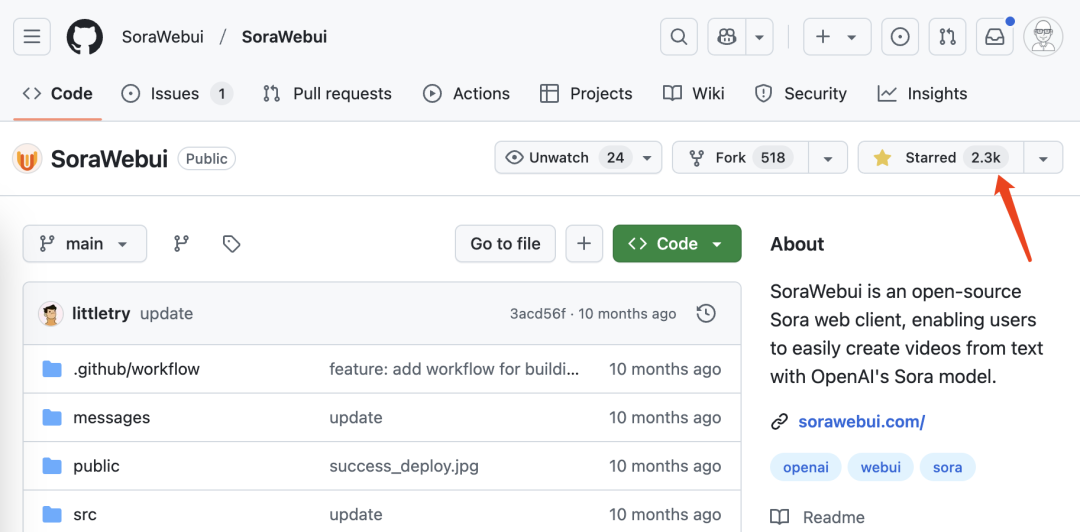Click the add file plus button
Viewport: 1080px width, 532px height.
click(x=584, y=244)
